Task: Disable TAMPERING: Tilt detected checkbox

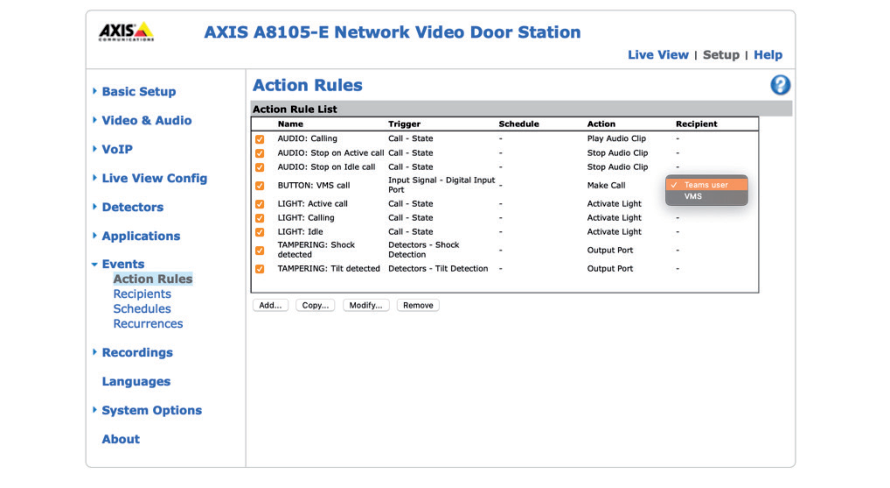Action: pyautogui.click(x=259, y=269)
